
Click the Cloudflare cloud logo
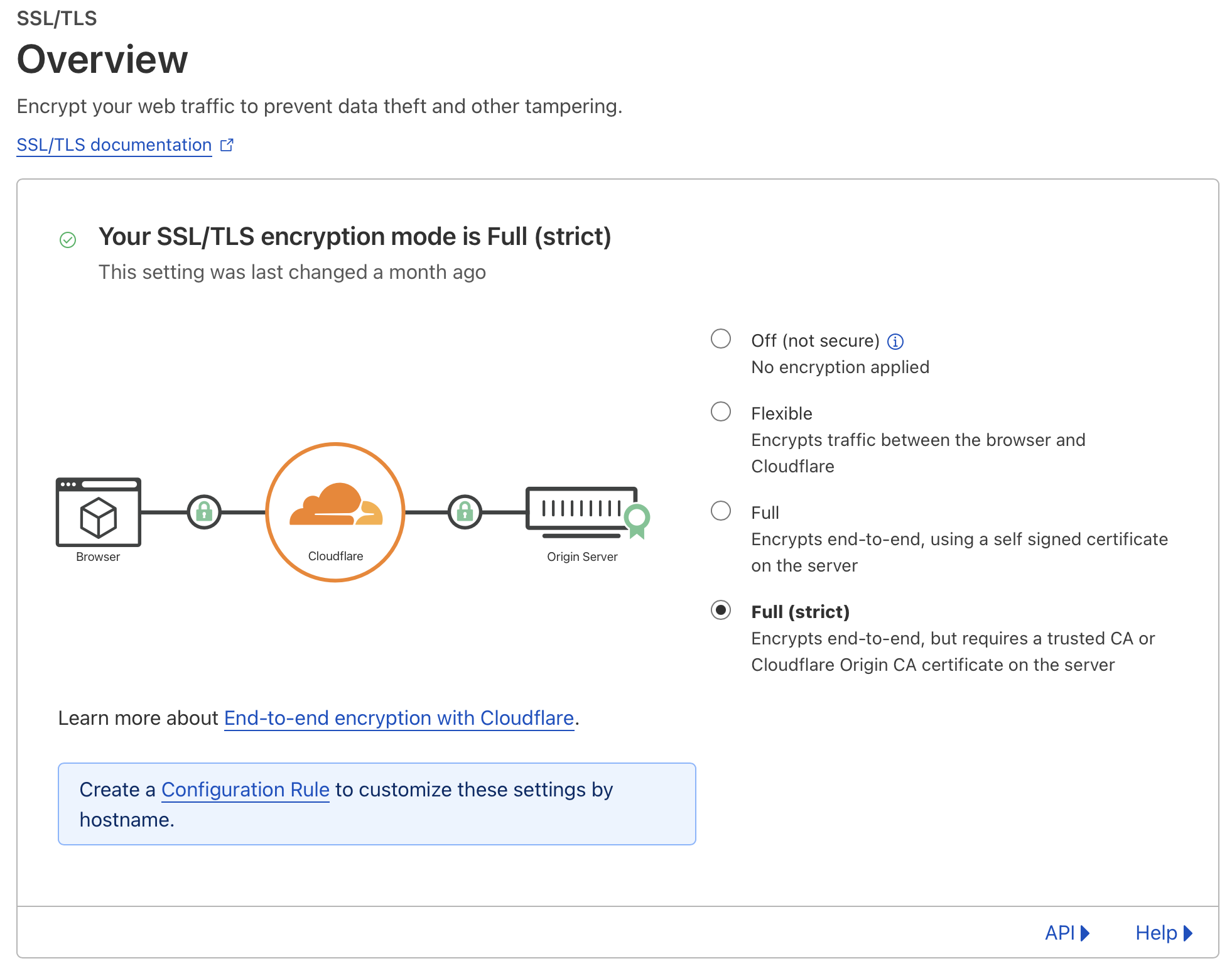(x=336, y=504)
